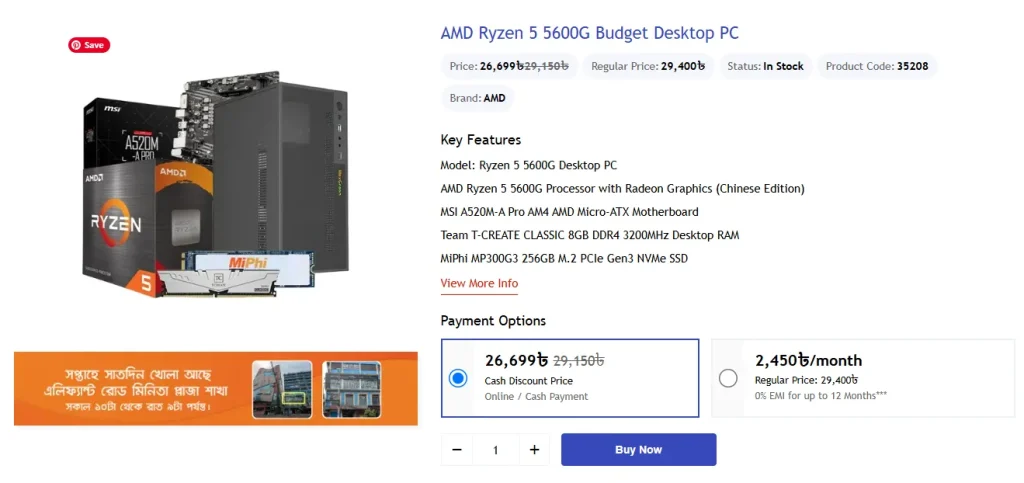The image size is (1024, 483).
Task: Click the Online / Cash Payment text
Action: [x=536, y=396]
